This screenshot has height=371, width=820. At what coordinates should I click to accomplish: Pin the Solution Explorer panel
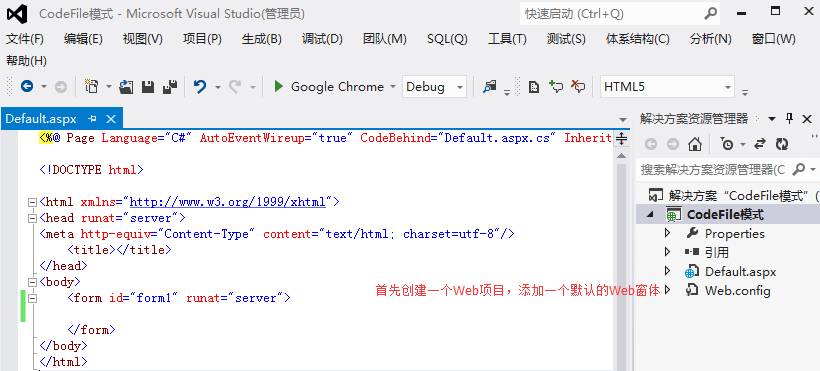790,119
